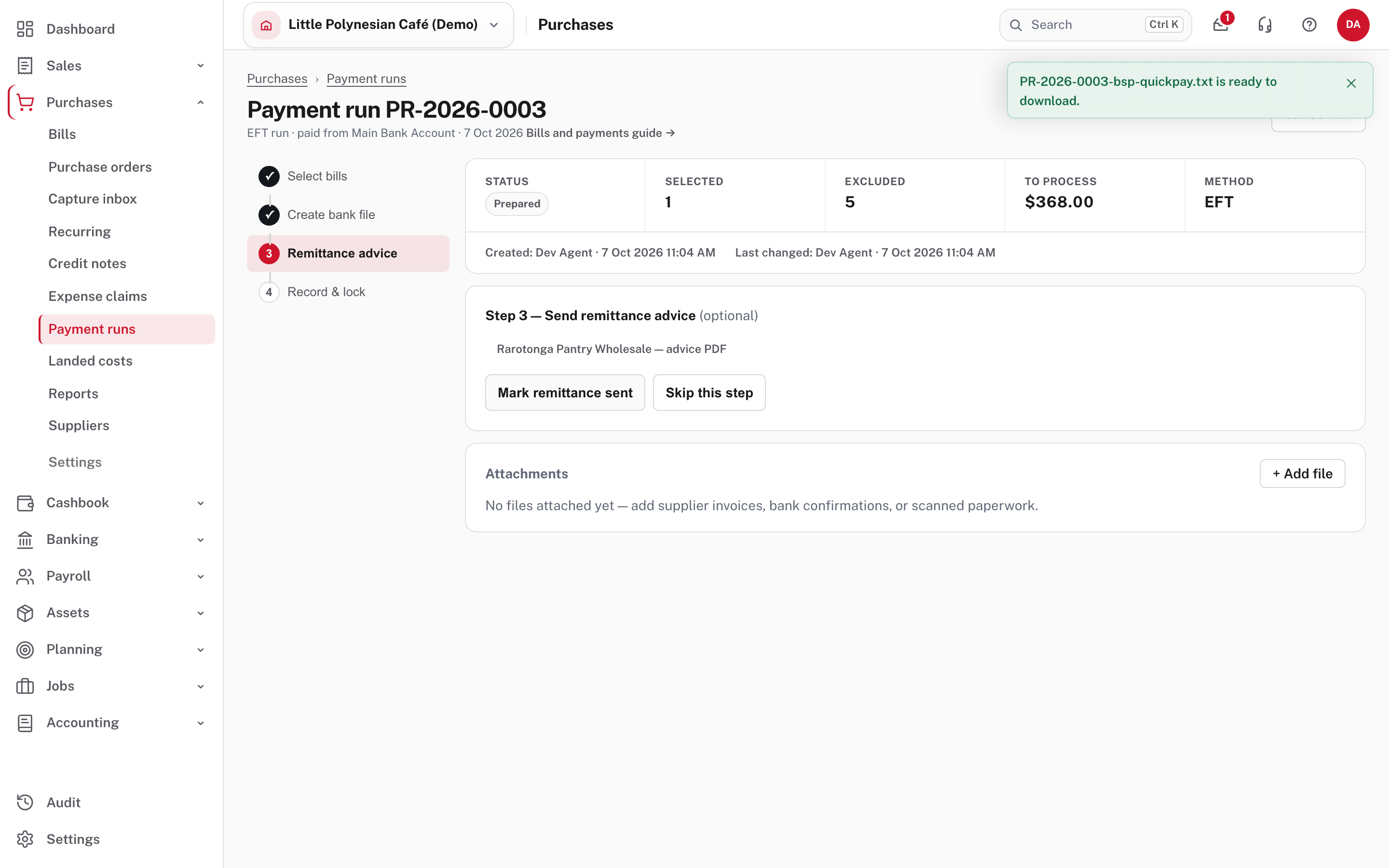
Task: Click the Search input field
Action: click(1095, 25)
